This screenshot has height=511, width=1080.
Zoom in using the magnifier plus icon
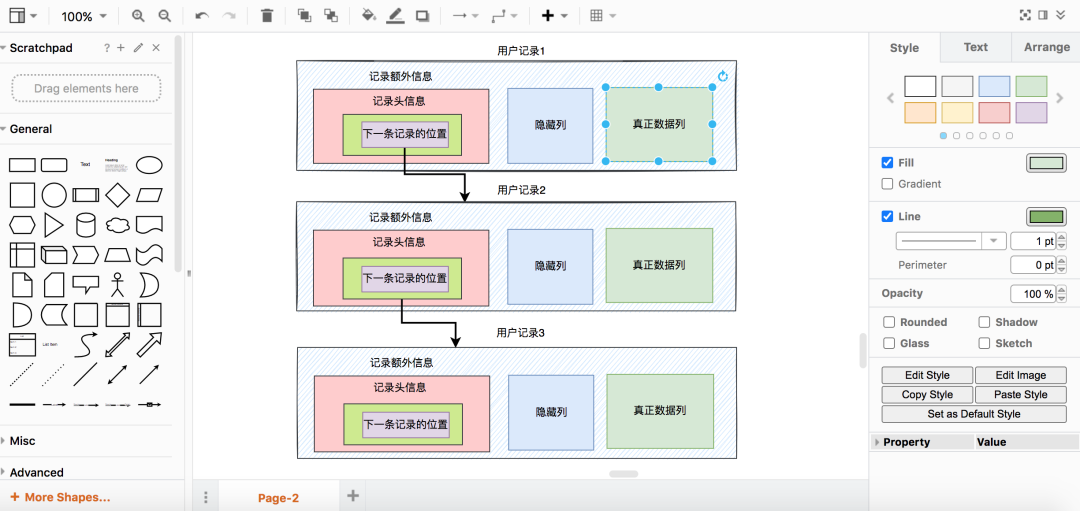coord(138,16)
